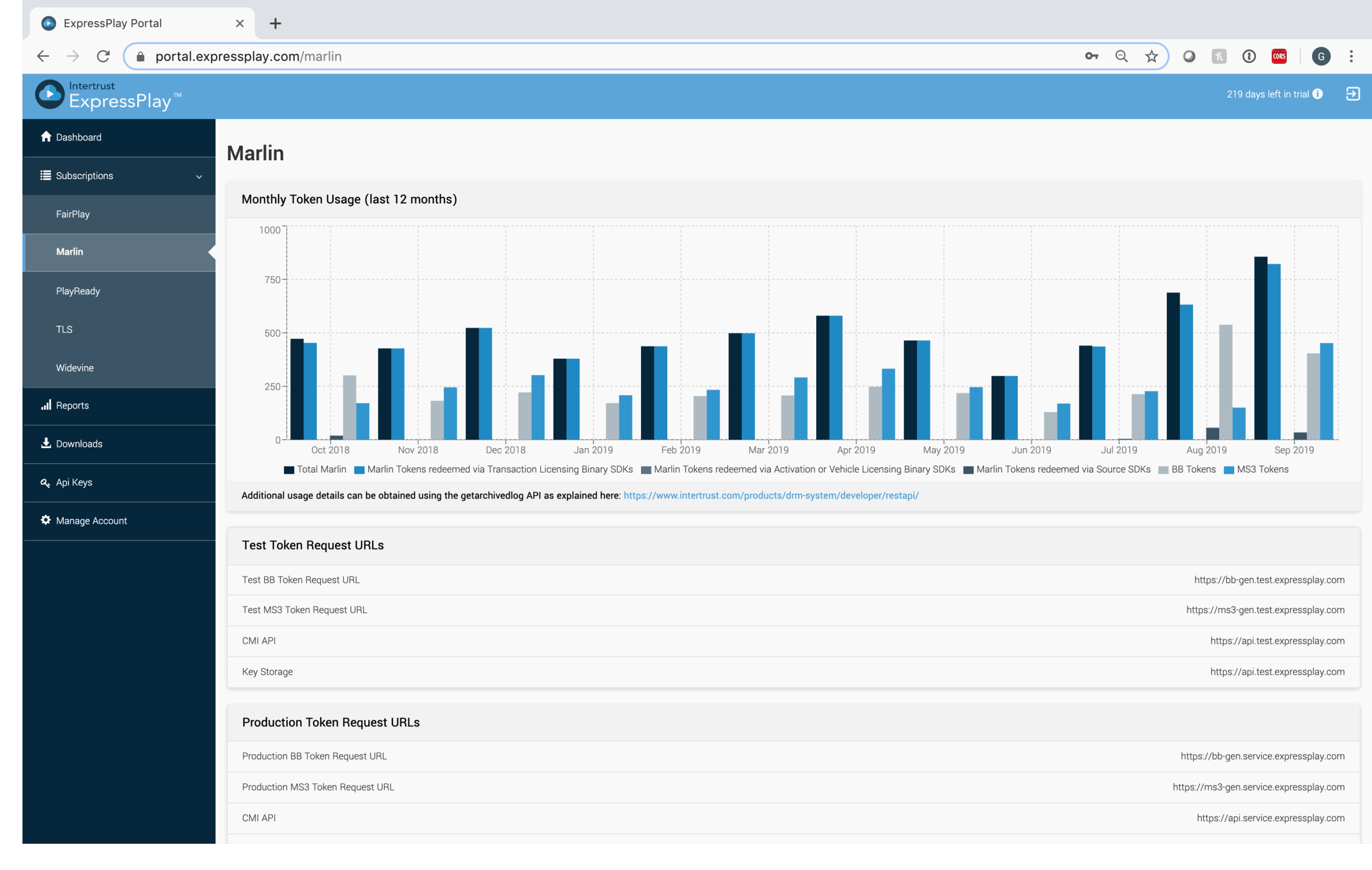This screenshot has width=1372, height=870.
Task: Open Google profile avatar menu
Action: coord(1321,56)
